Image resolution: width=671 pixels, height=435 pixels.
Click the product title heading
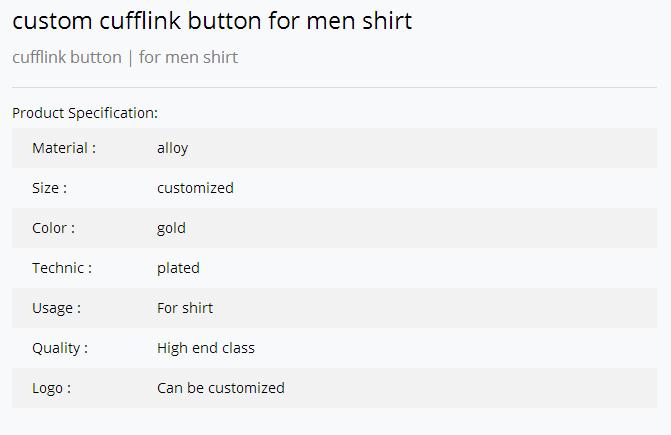212,21
